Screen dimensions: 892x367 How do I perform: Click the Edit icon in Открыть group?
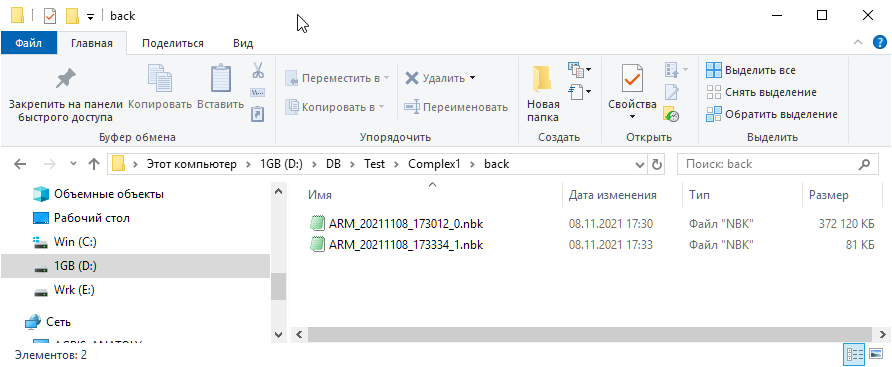[672, 92]
